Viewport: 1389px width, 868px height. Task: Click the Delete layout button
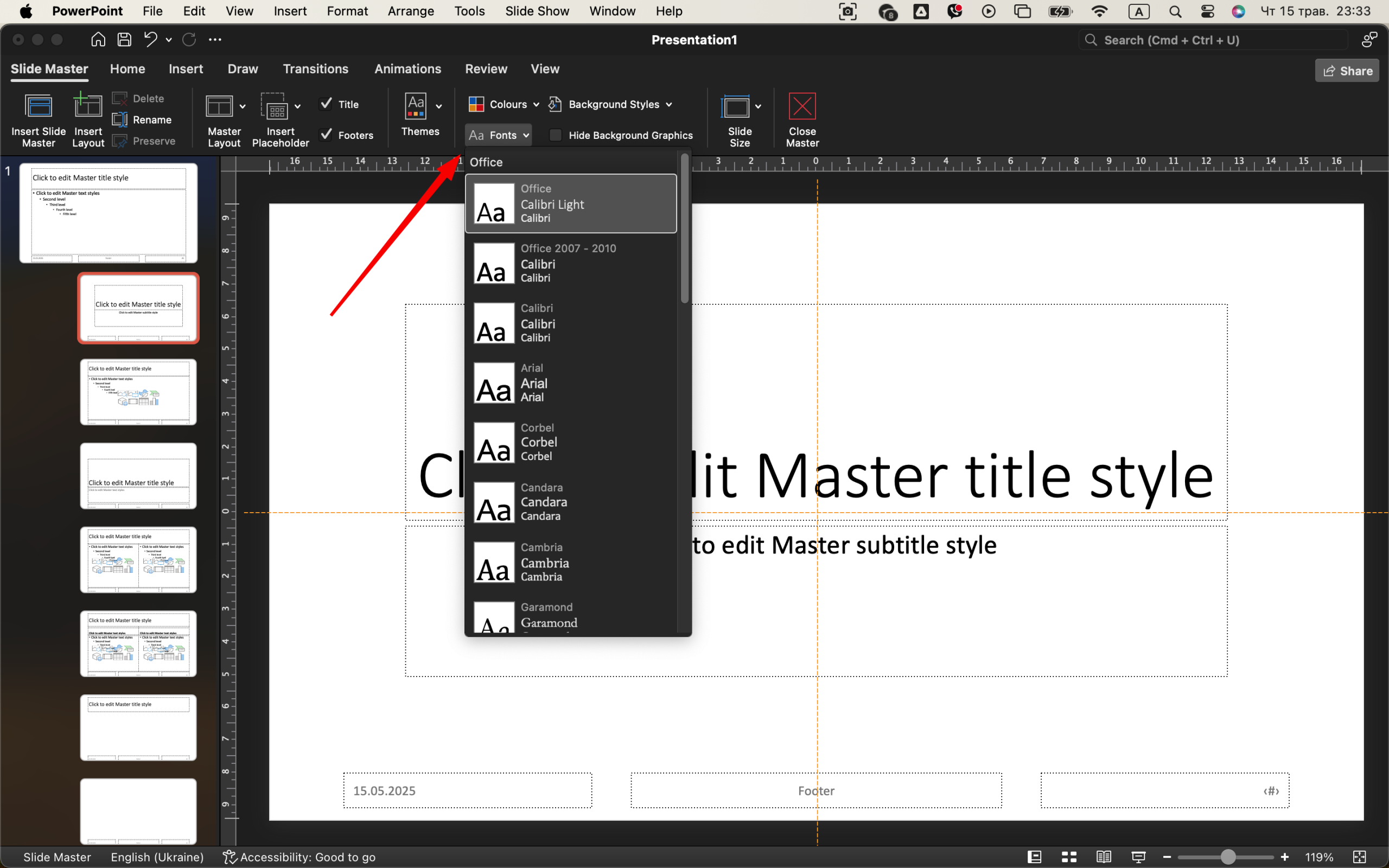tap(139, 99)
